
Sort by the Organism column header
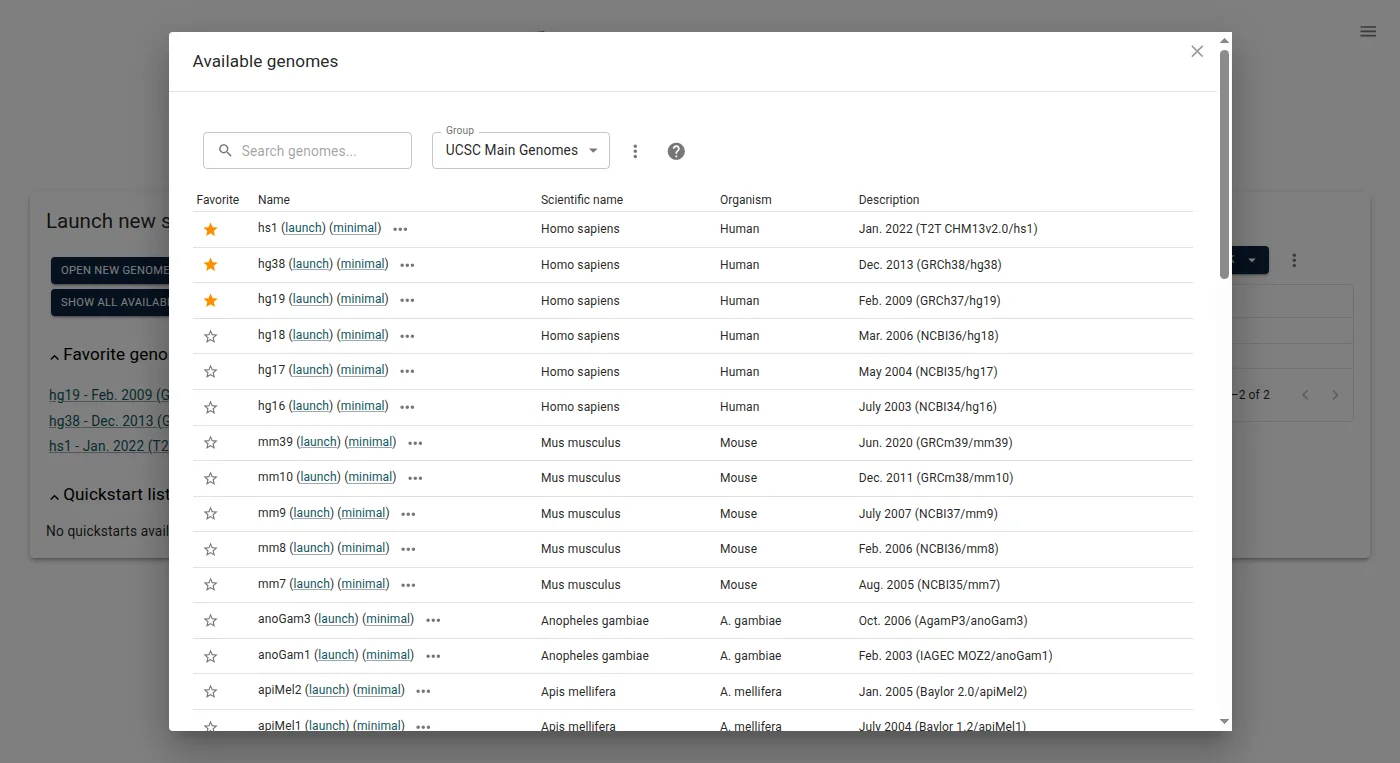coord(746,200)
